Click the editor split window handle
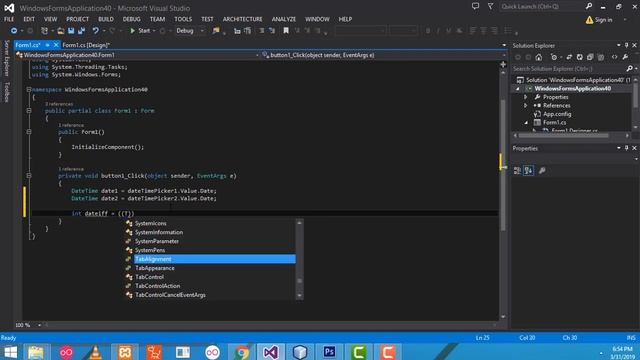 pyautogui.click(x=503, y=64)
